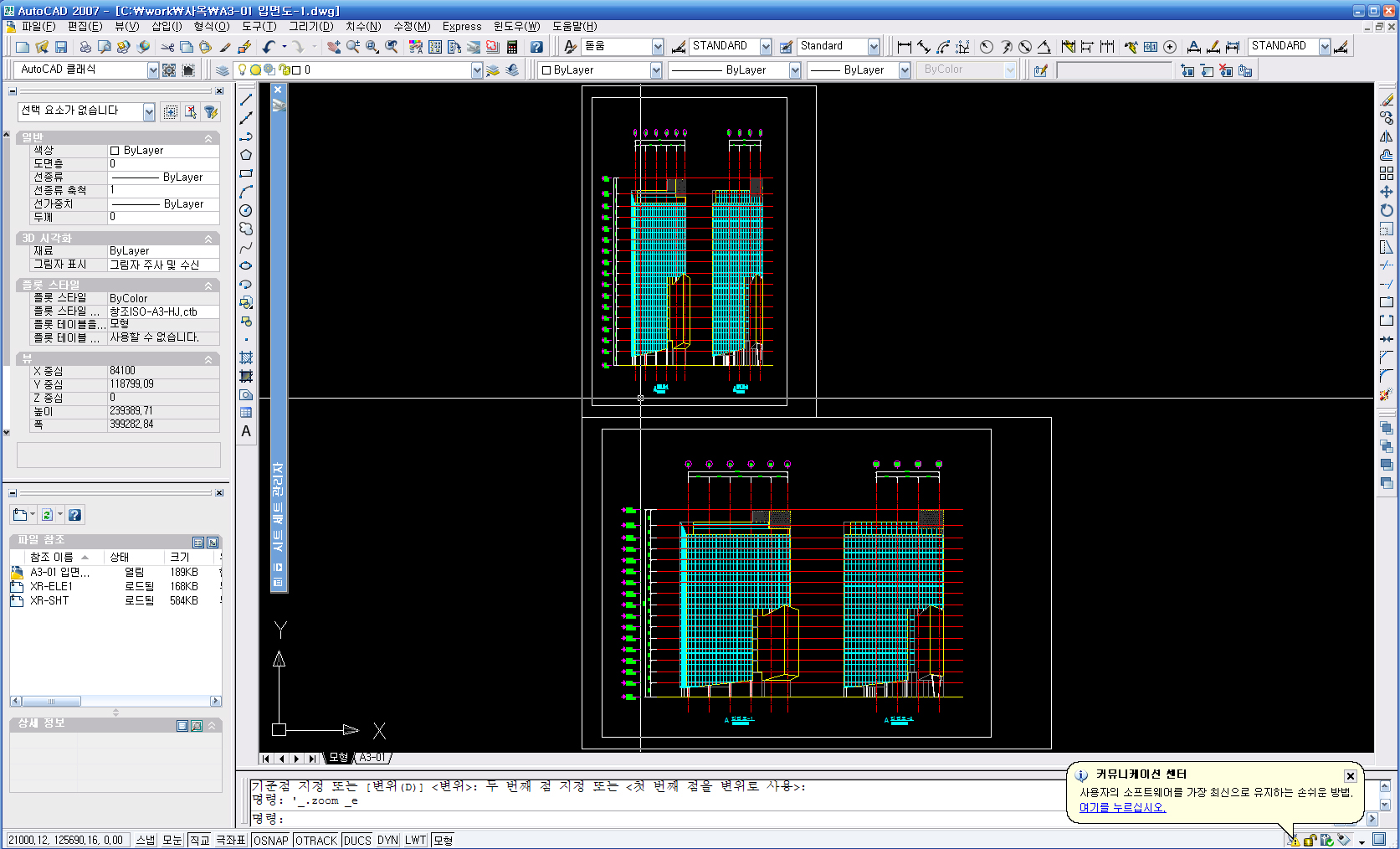Screen dimensions: 1400x849
Task: Select XR-SHT in file references list
Action: click(49, 600)
